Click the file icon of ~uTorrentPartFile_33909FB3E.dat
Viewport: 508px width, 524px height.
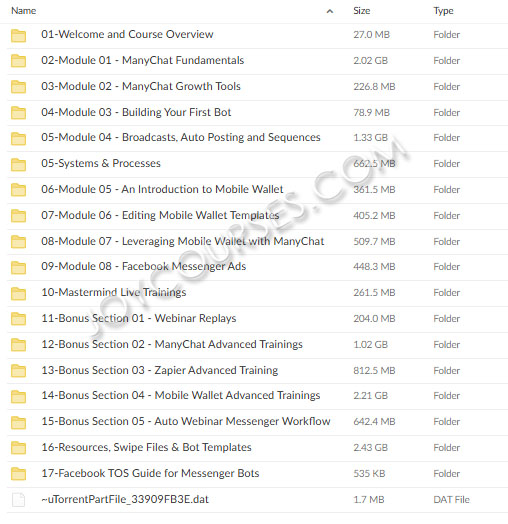click(18, 500)
